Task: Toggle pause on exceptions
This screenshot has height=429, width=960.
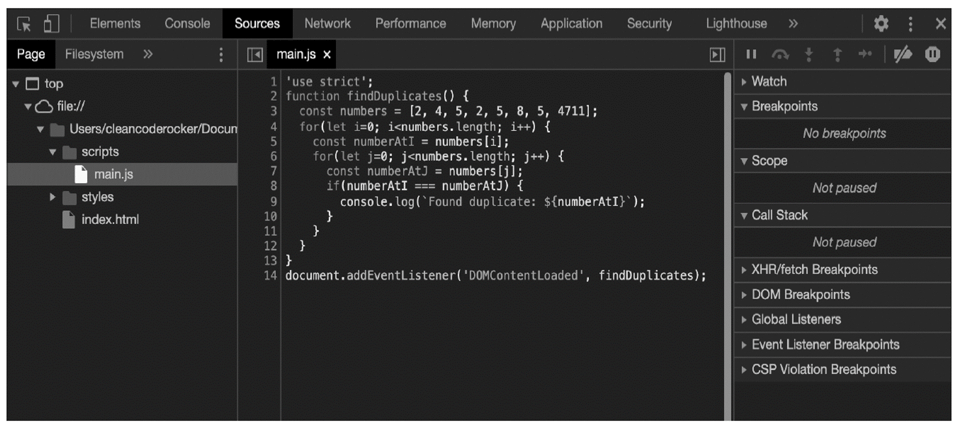Action: 932,54
